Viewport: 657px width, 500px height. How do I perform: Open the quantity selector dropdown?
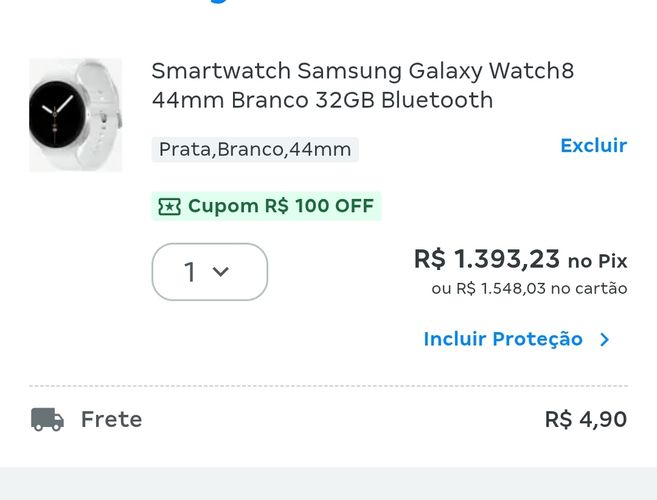click(210, 272)
